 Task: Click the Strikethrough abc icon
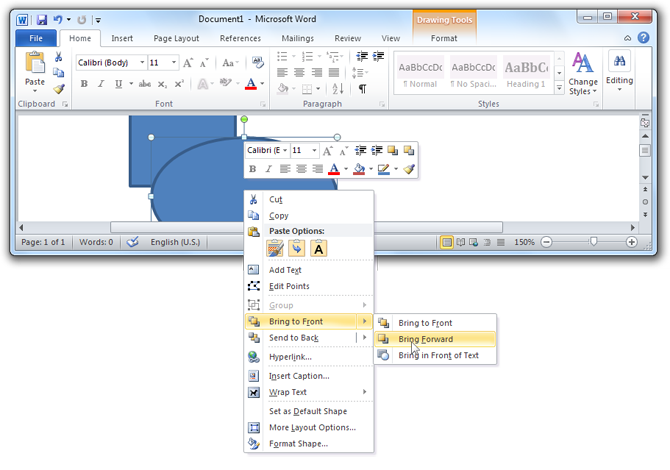[144, 84]
